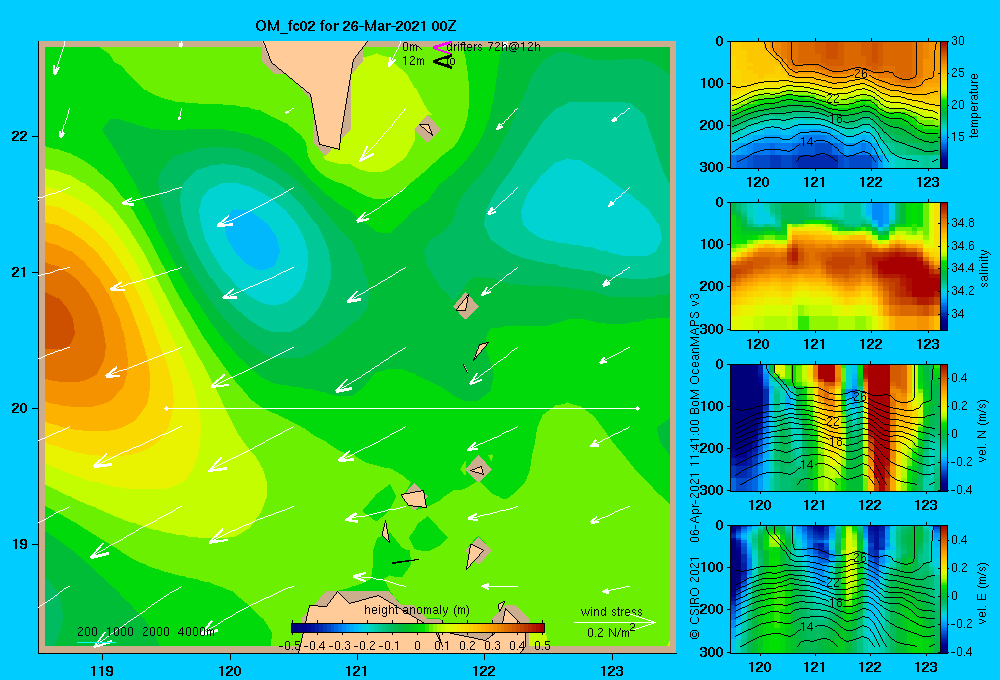Click the '200 1000 2000 4000m' bathymetry legend
Image resolution: width=1000 pixels, height=680 pixels.
click(x=146, y=632)
